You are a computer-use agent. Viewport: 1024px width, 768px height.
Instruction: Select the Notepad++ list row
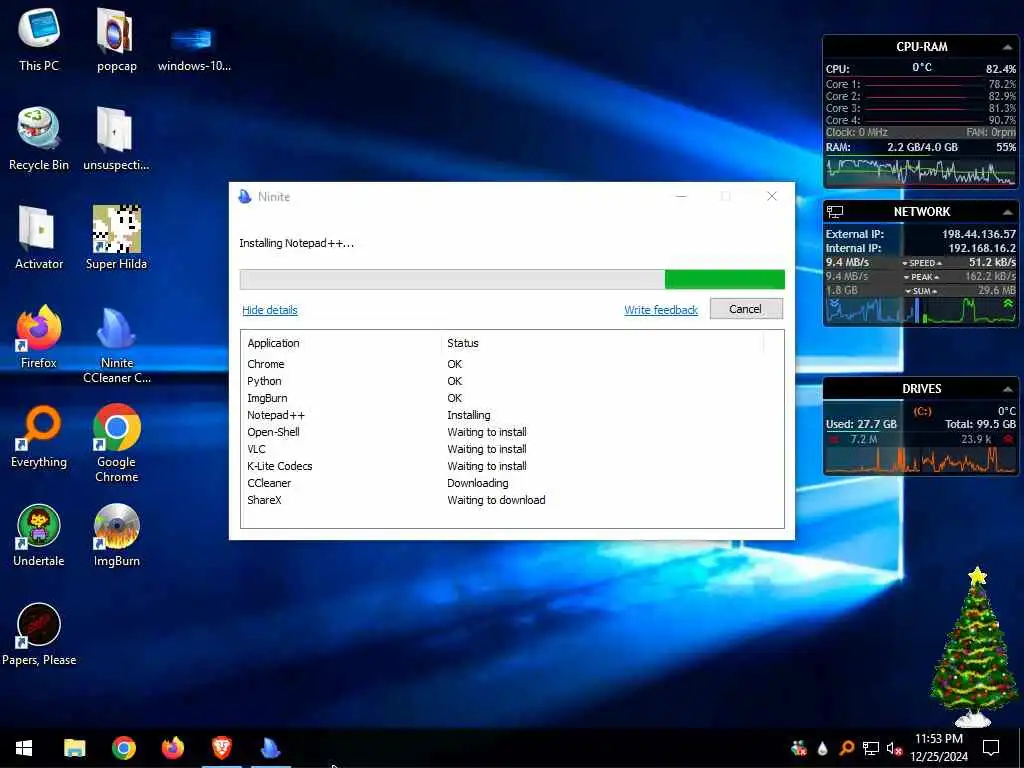pos(512,415)
